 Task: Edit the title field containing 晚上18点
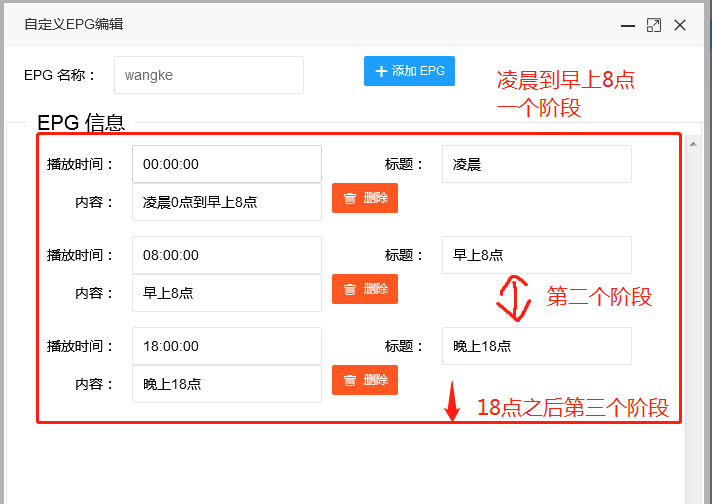536,346
